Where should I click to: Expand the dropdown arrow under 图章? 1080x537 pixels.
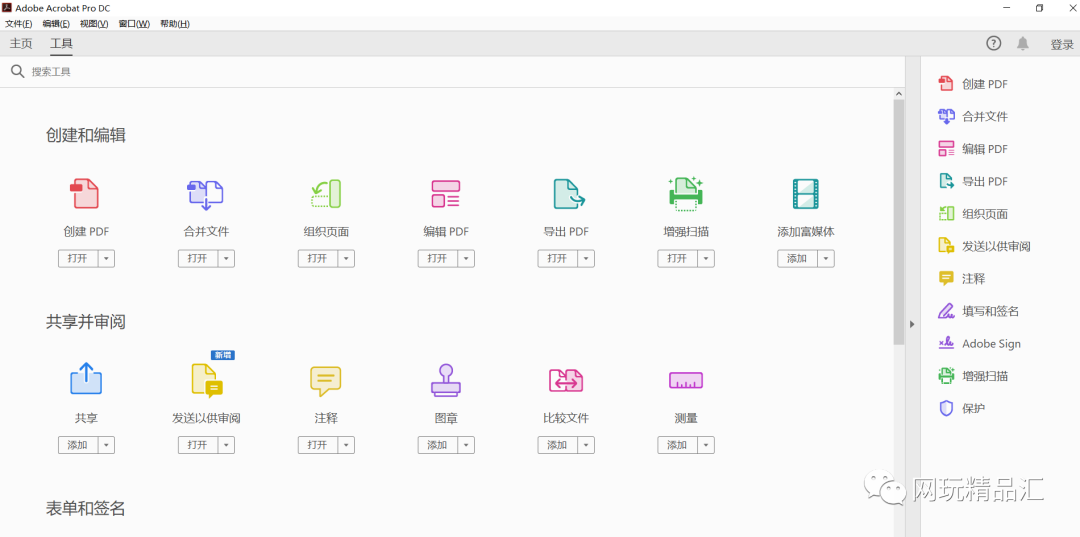coord(467,445)
